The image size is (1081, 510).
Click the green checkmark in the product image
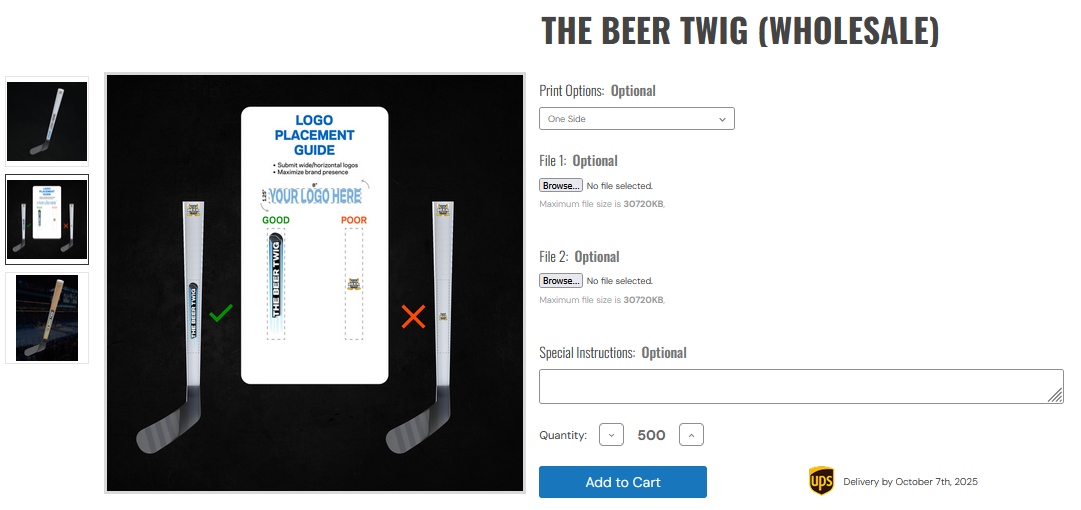click(221, 314)
